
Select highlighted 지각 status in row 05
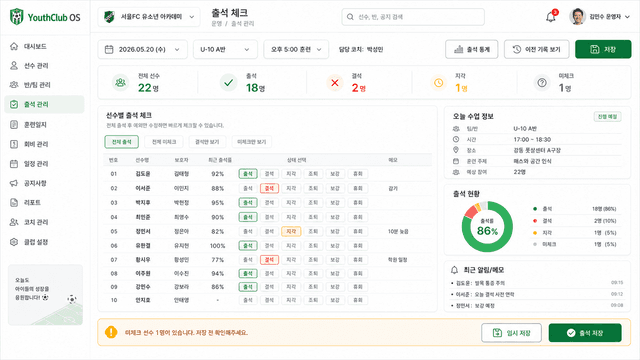[x=291, y=231]
